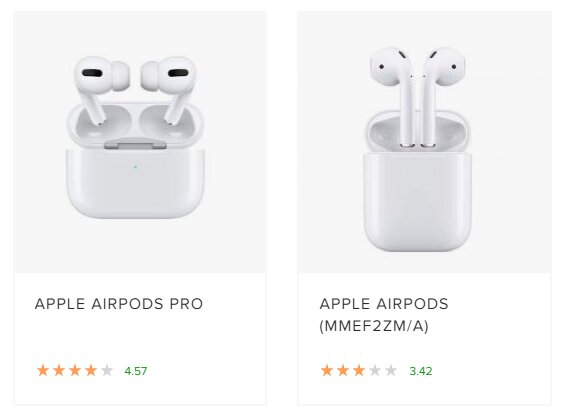This screenshot has width=564, height=417.
Task: Select second star of AirPods Pro rating
Action: click(59, 370)
